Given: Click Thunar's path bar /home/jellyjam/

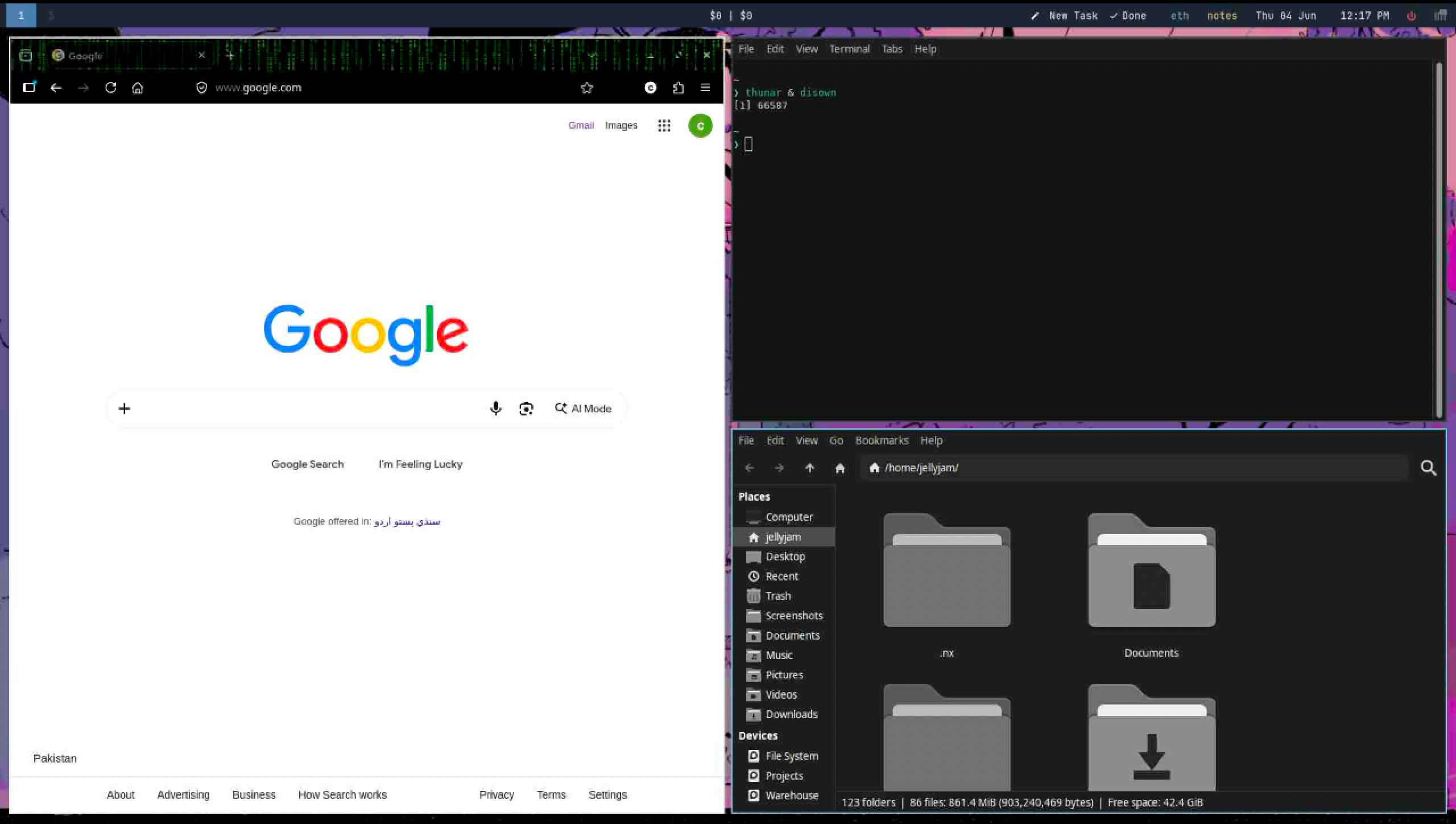Looking at the screenshot, I should [x=1134, y=468].
